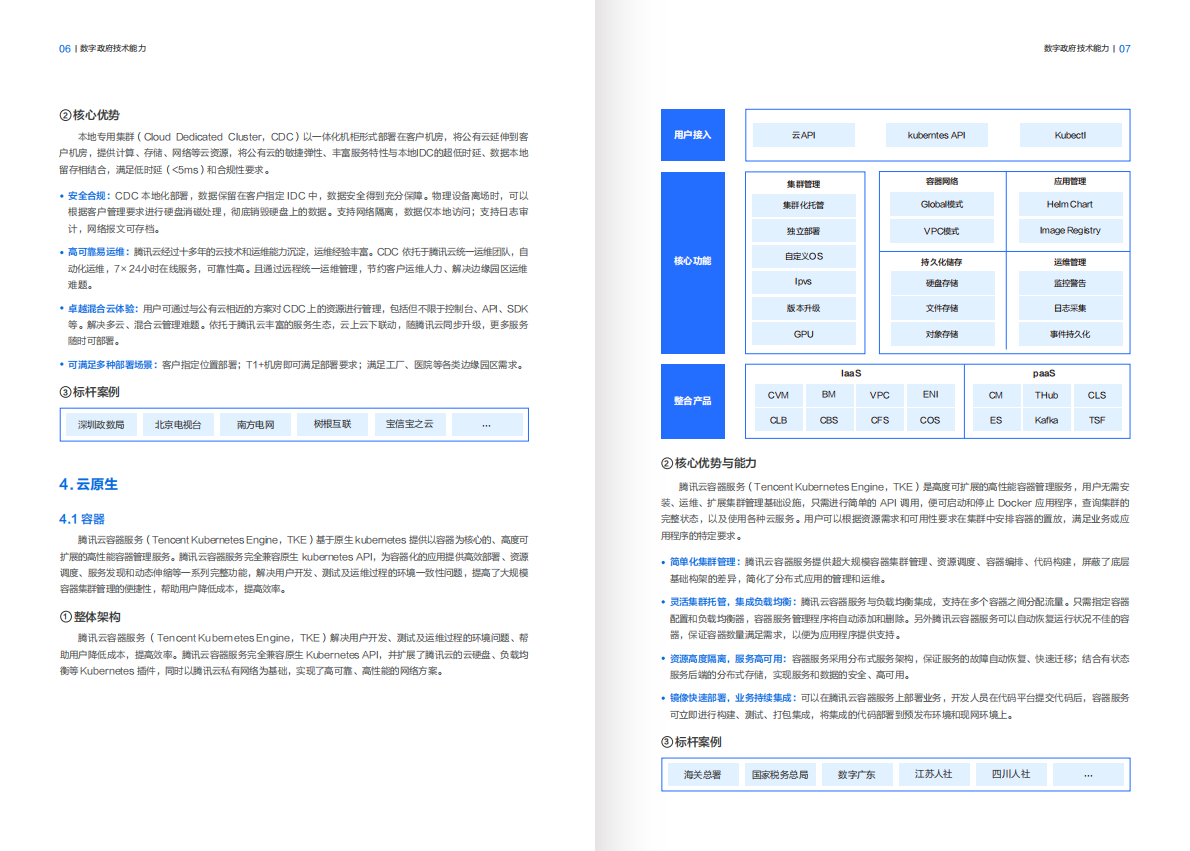The image size is (1190, 851).
Task: Click the 海关总署 case link
Action: coord(701,774)
